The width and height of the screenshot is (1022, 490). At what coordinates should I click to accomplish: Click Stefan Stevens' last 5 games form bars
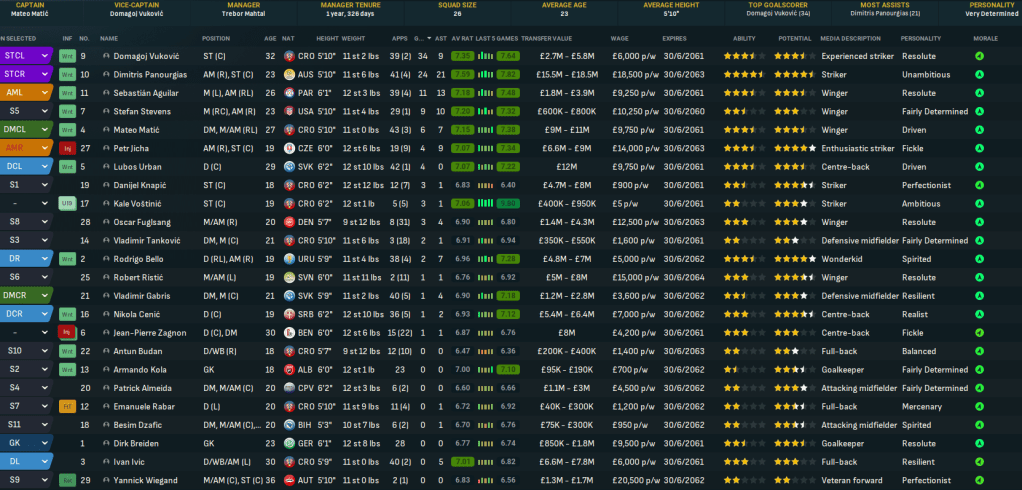pos(486,111)
